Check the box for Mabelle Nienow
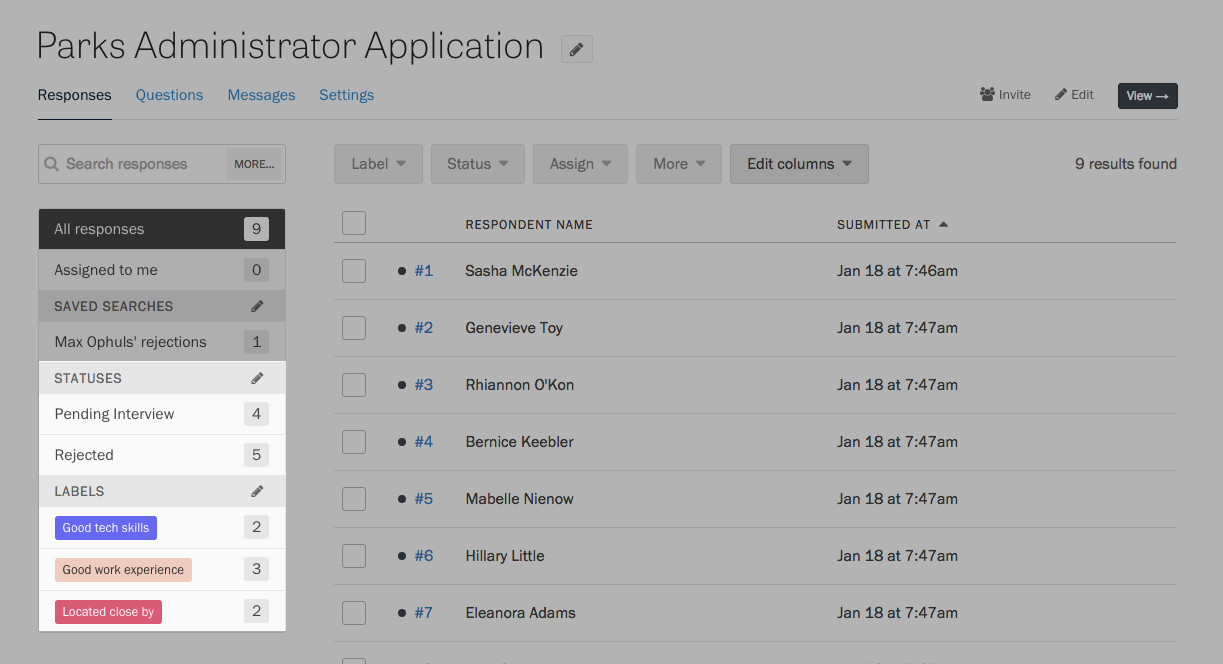This screenshot has height=664, width=1223. (x=354, y=499)
